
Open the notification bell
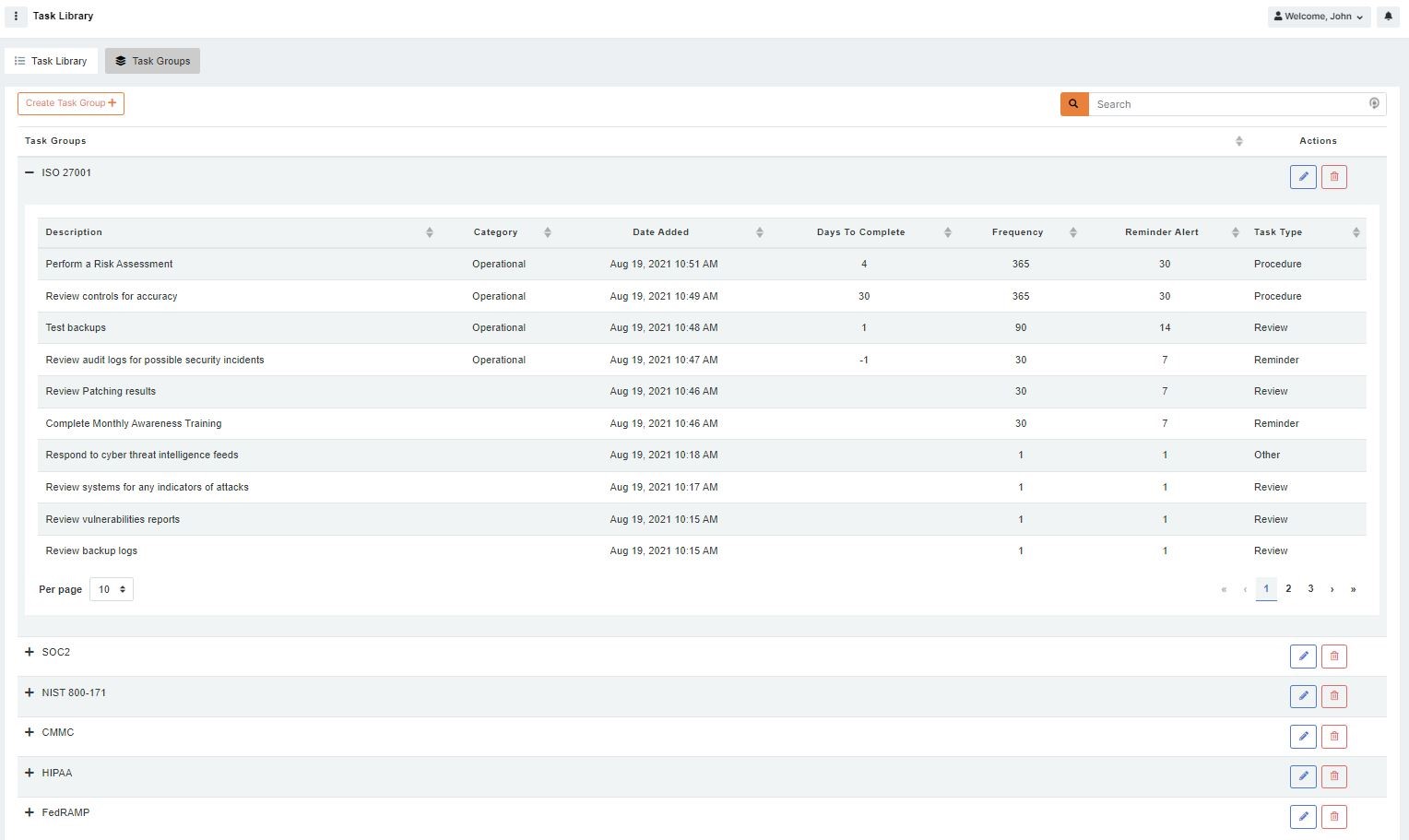click(1388, 16)
